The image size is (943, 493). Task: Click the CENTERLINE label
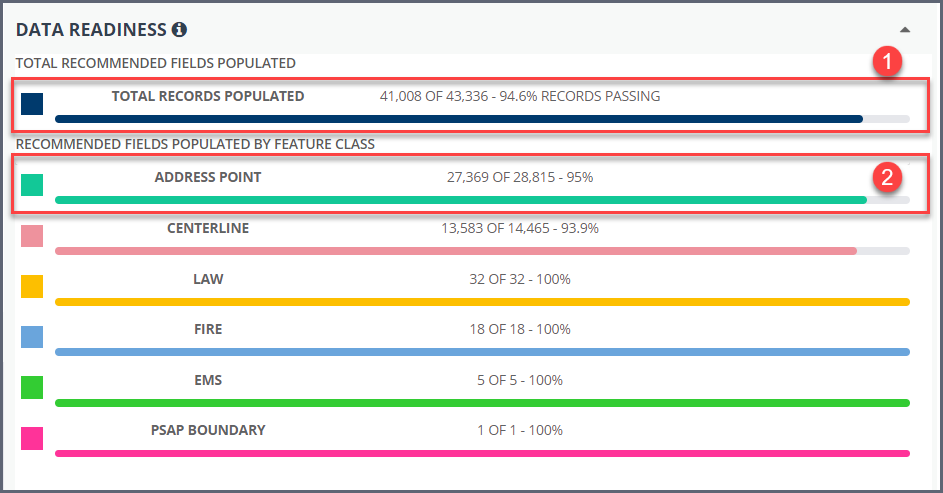208,228
